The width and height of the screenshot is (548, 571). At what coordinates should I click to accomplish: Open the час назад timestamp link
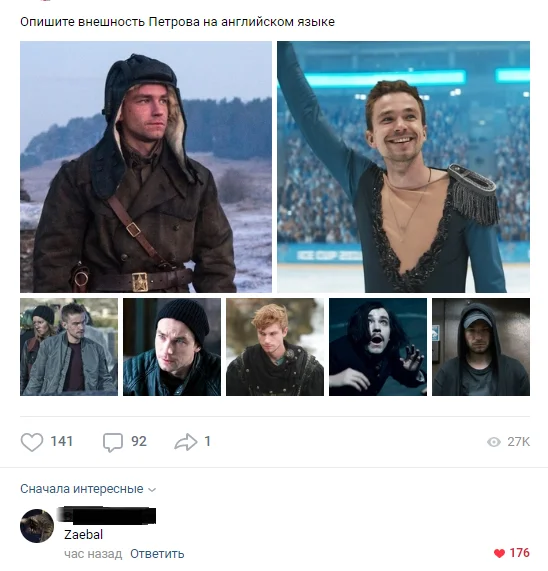93,554
